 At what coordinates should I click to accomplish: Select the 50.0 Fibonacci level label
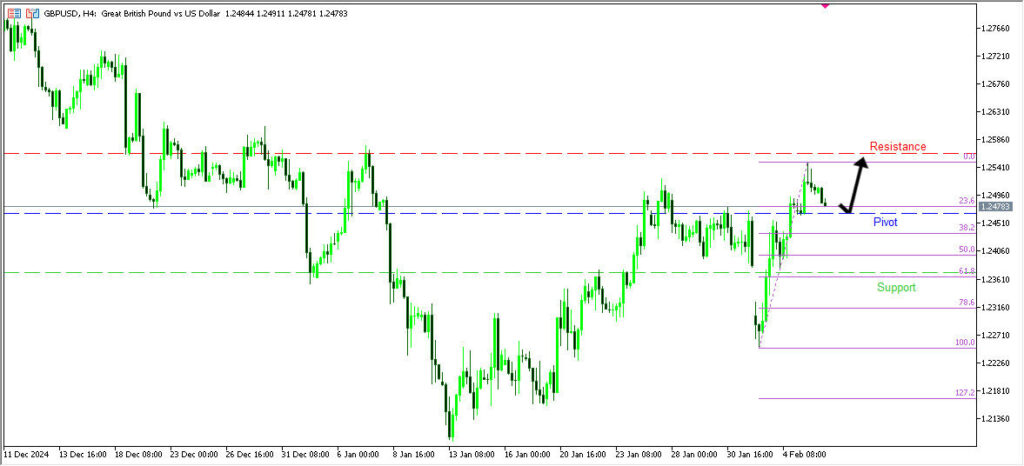966,249
